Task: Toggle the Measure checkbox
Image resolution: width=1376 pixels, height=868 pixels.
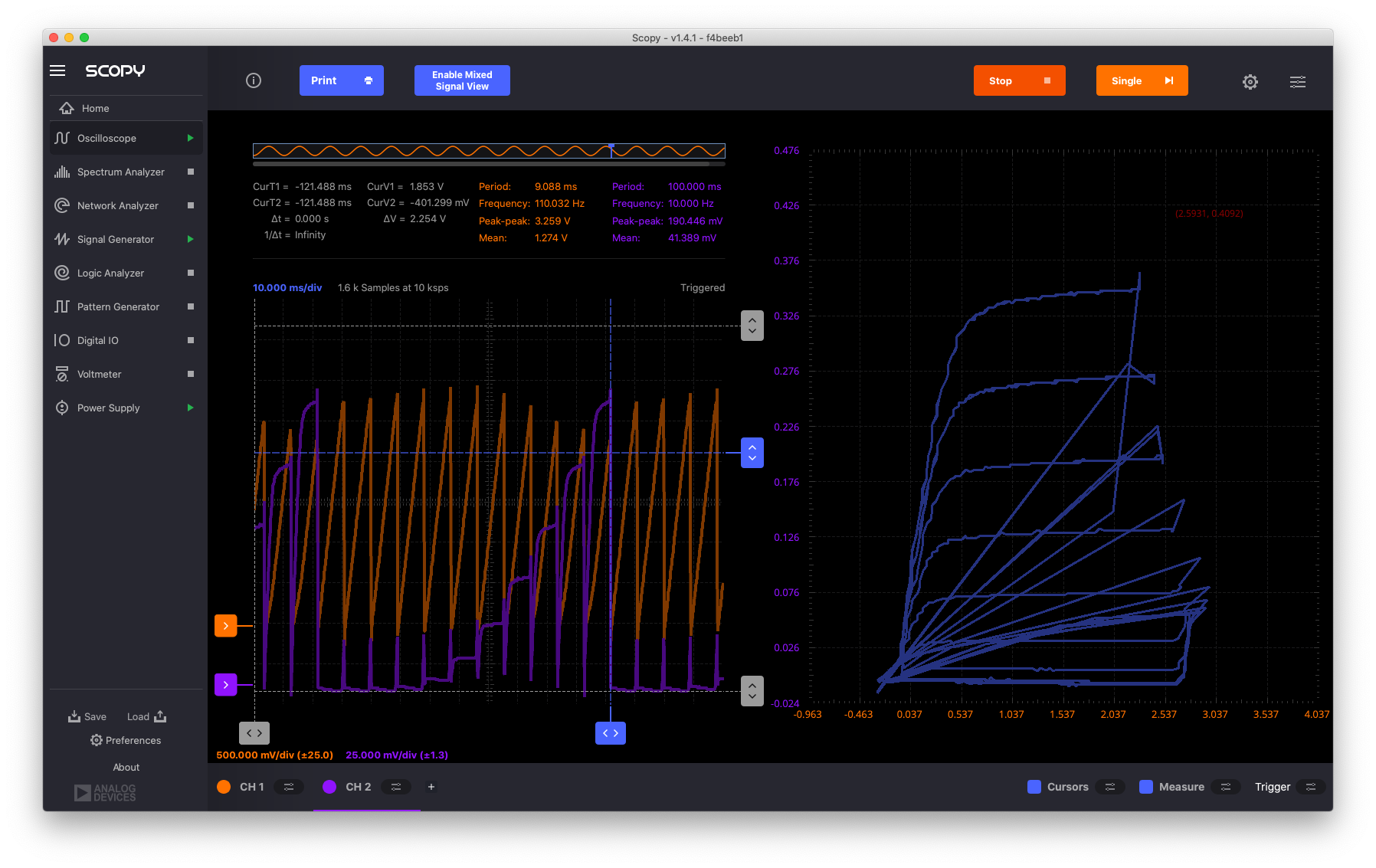Action: pyautogui.click(x=1146, y=787)
